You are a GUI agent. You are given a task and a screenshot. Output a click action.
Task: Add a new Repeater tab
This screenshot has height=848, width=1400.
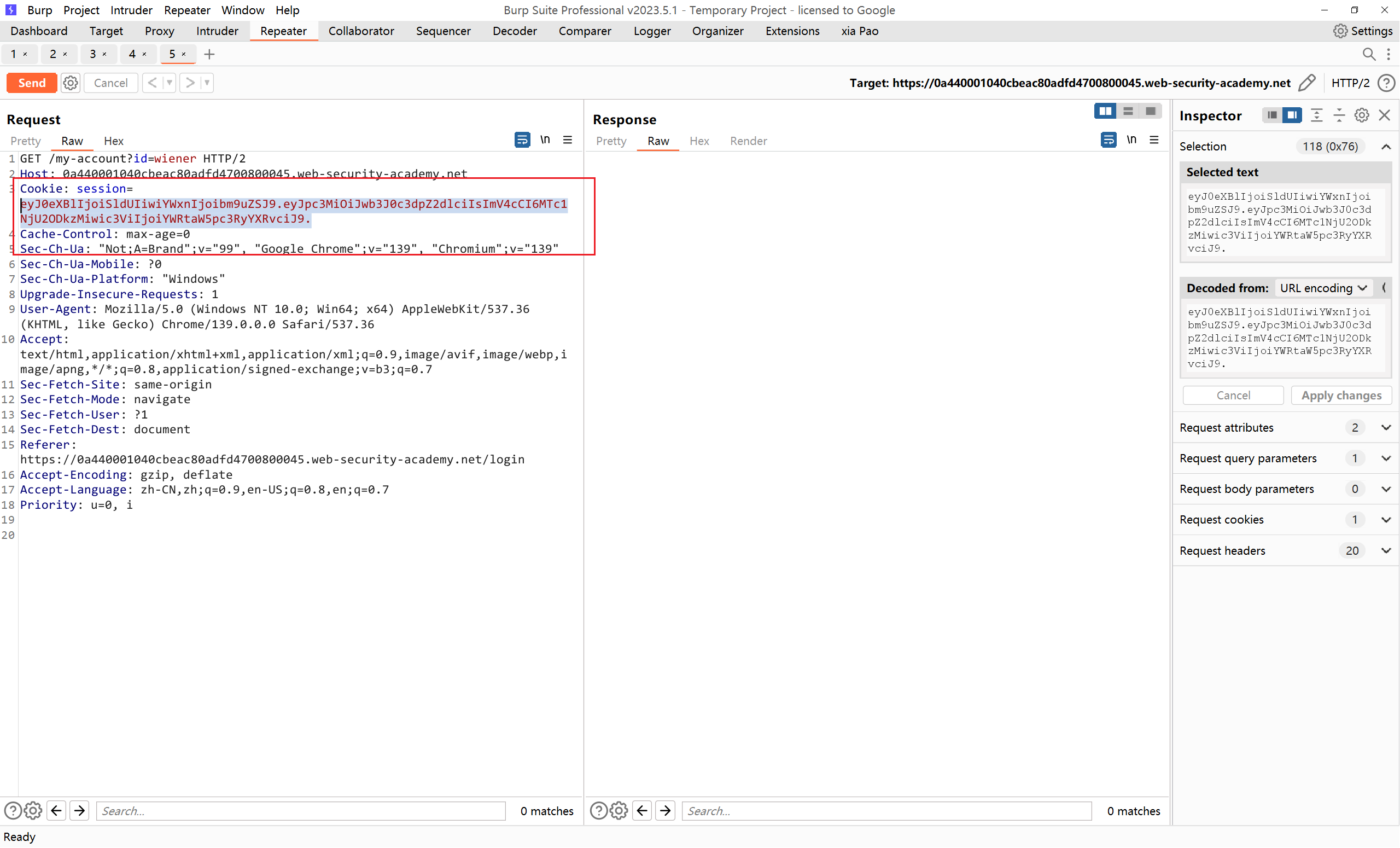click(209, 54)
